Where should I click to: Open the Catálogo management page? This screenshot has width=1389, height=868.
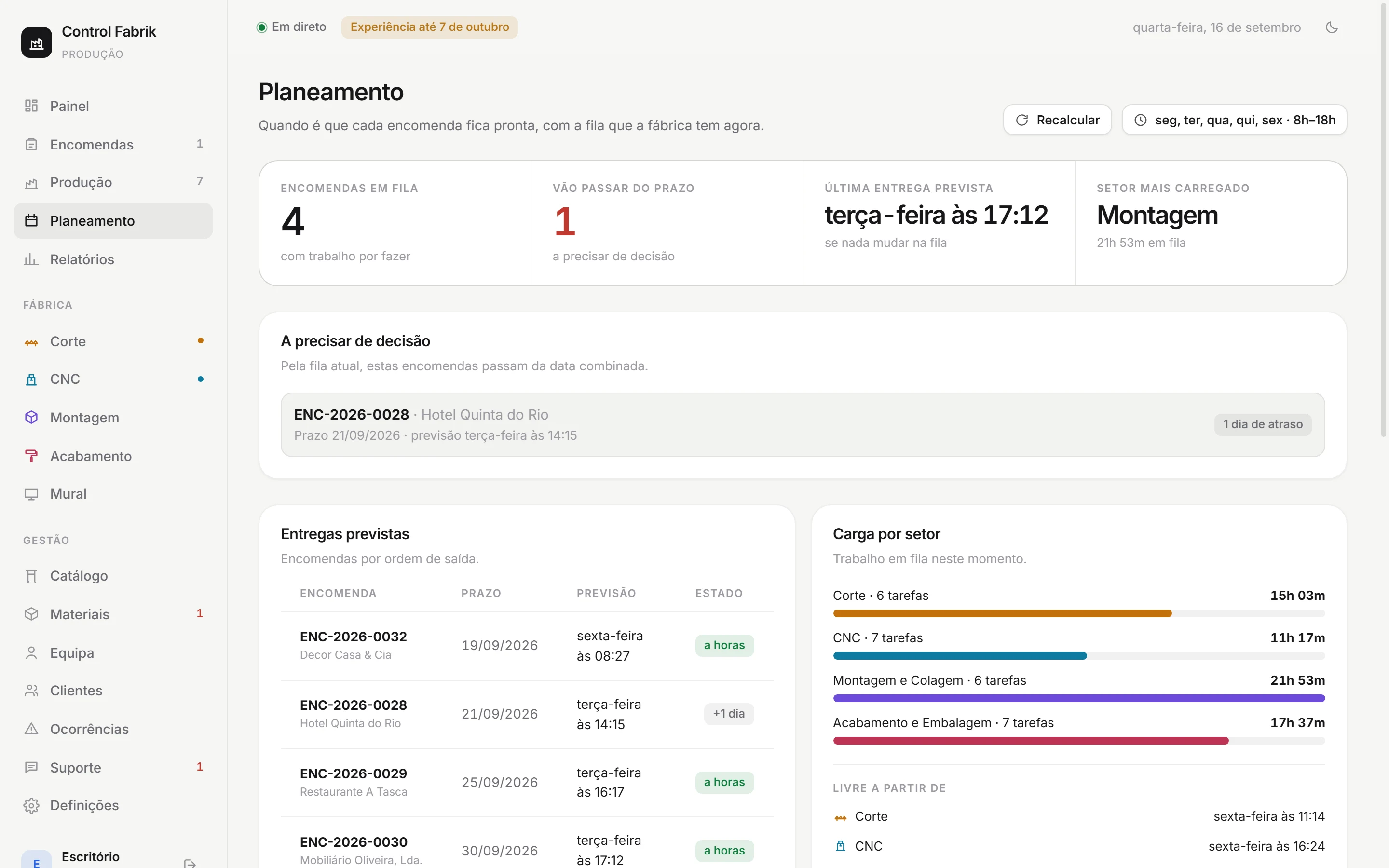(x=113, y=576)
